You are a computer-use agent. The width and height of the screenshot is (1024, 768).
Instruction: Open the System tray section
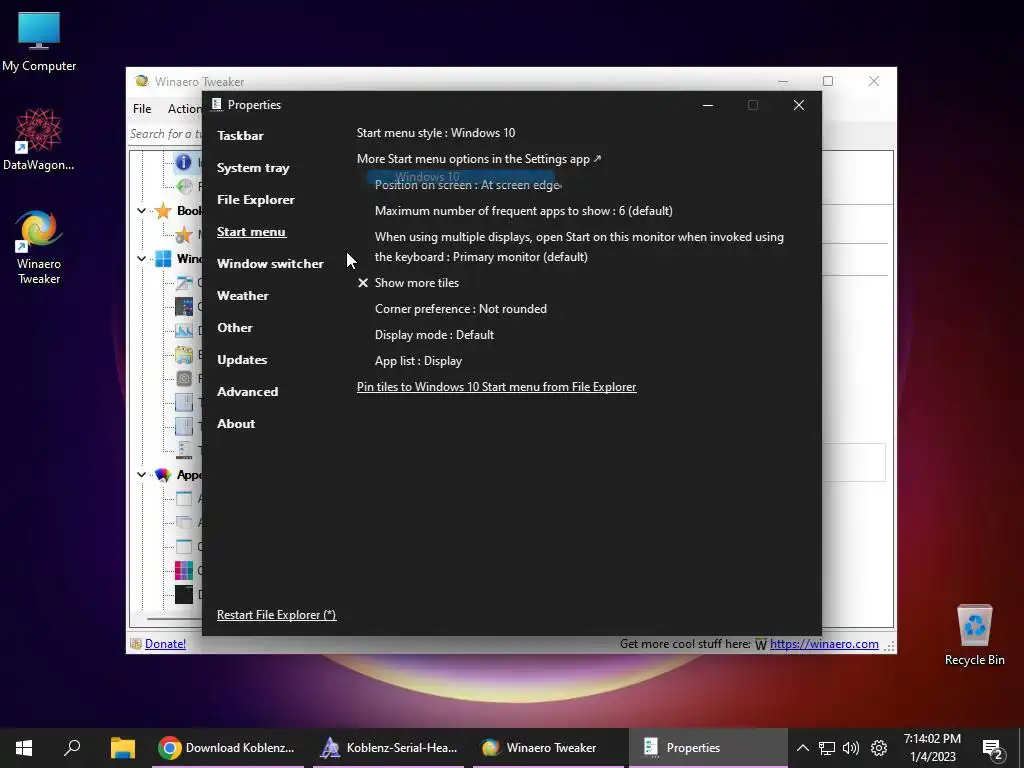(253, 168)
